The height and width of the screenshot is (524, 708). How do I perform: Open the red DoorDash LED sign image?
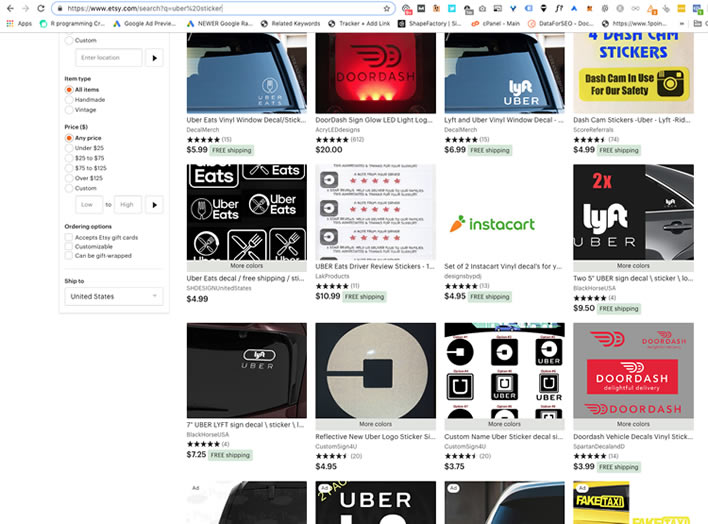[376, 72]
